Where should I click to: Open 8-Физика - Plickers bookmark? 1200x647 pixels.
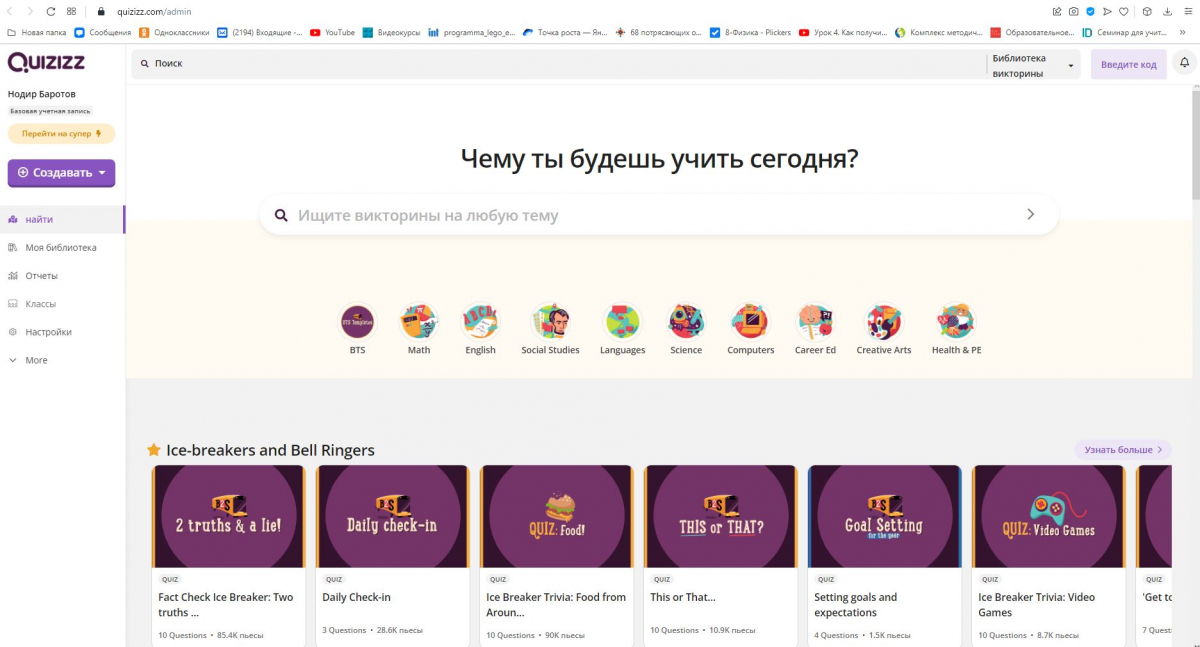(750, 32)
